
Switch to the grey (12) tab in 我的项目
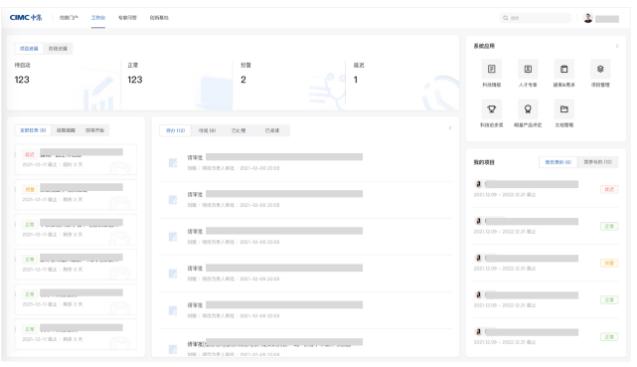[597, 162]
